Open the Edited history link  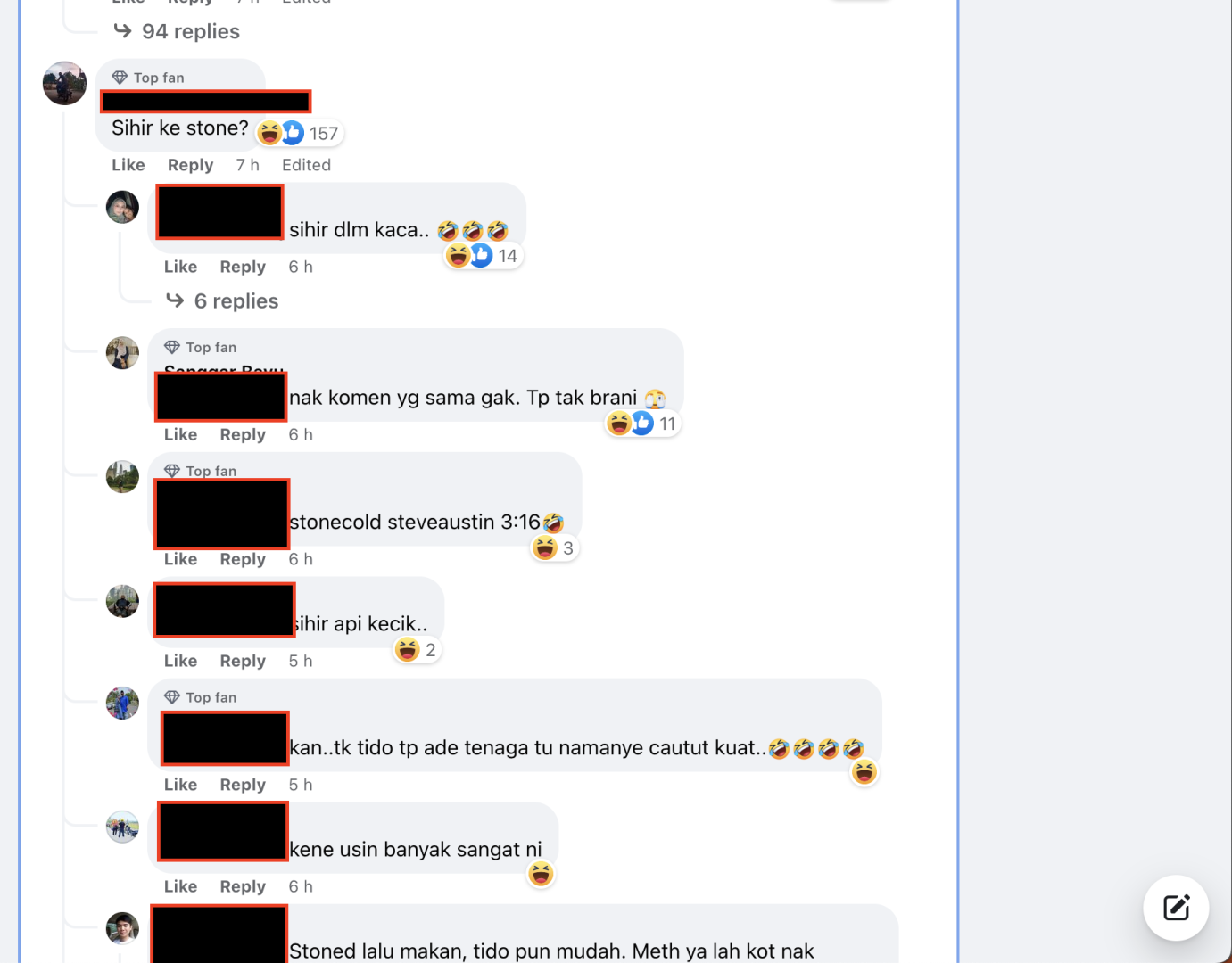[306, 165]
